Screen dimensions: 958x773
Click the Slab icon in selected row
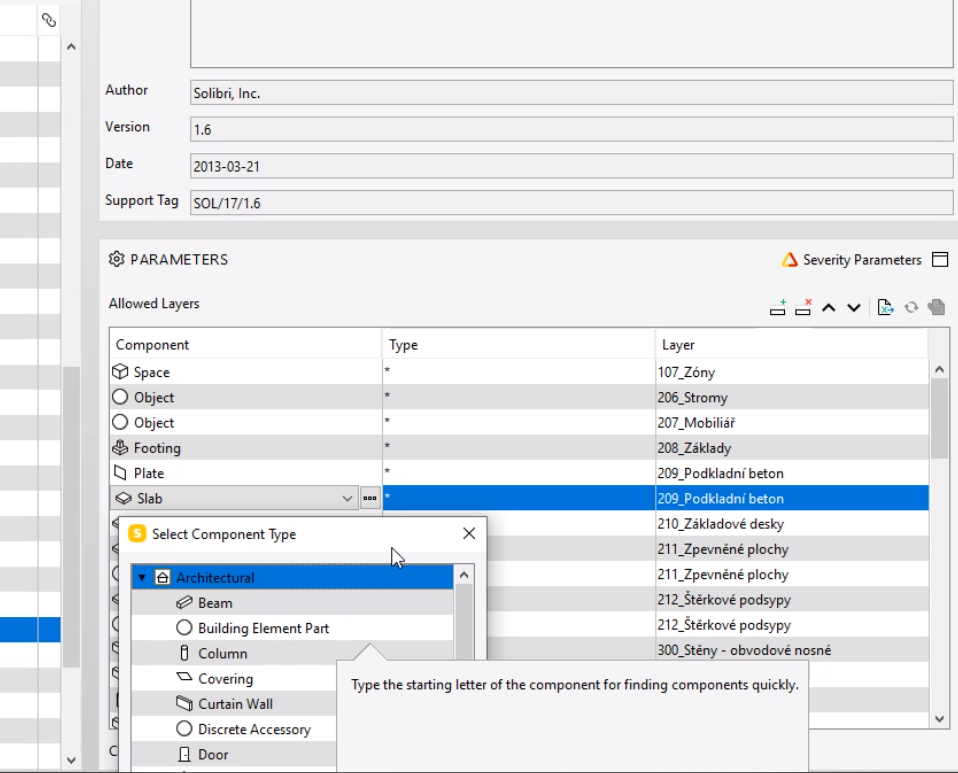[123, 499]
